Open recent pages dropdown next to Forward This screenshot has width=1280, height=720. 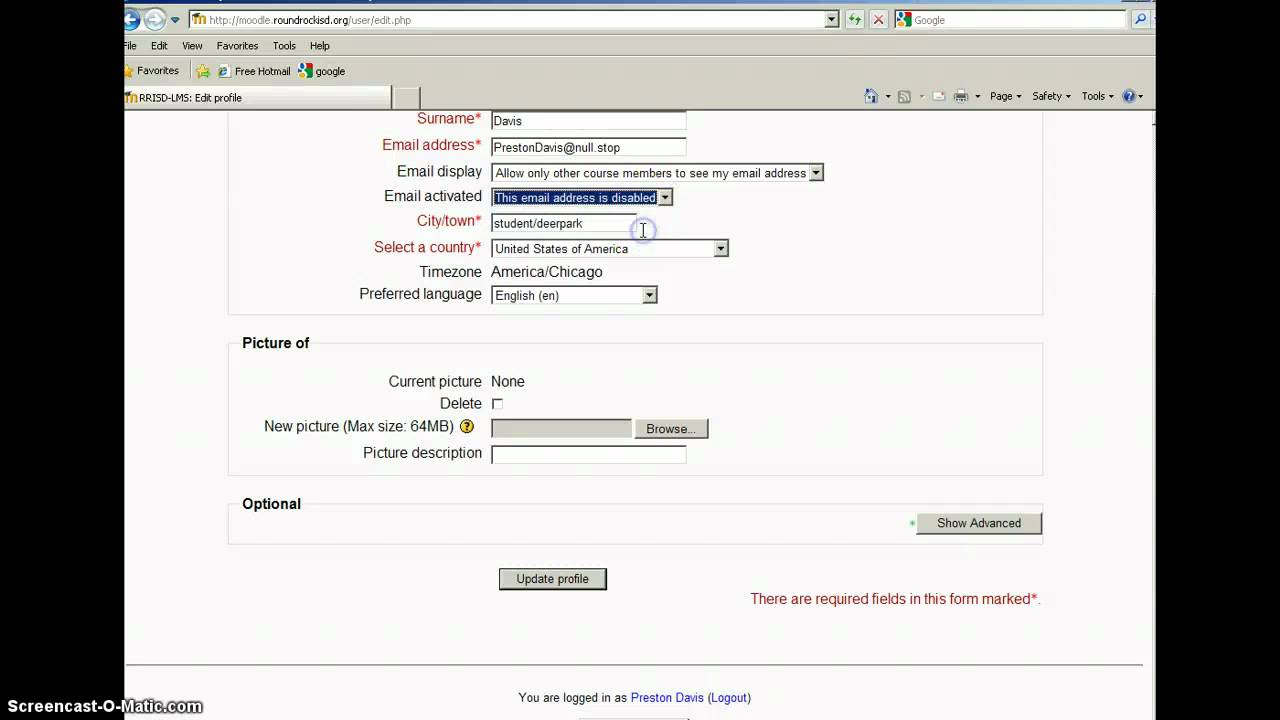coord(175,20)
